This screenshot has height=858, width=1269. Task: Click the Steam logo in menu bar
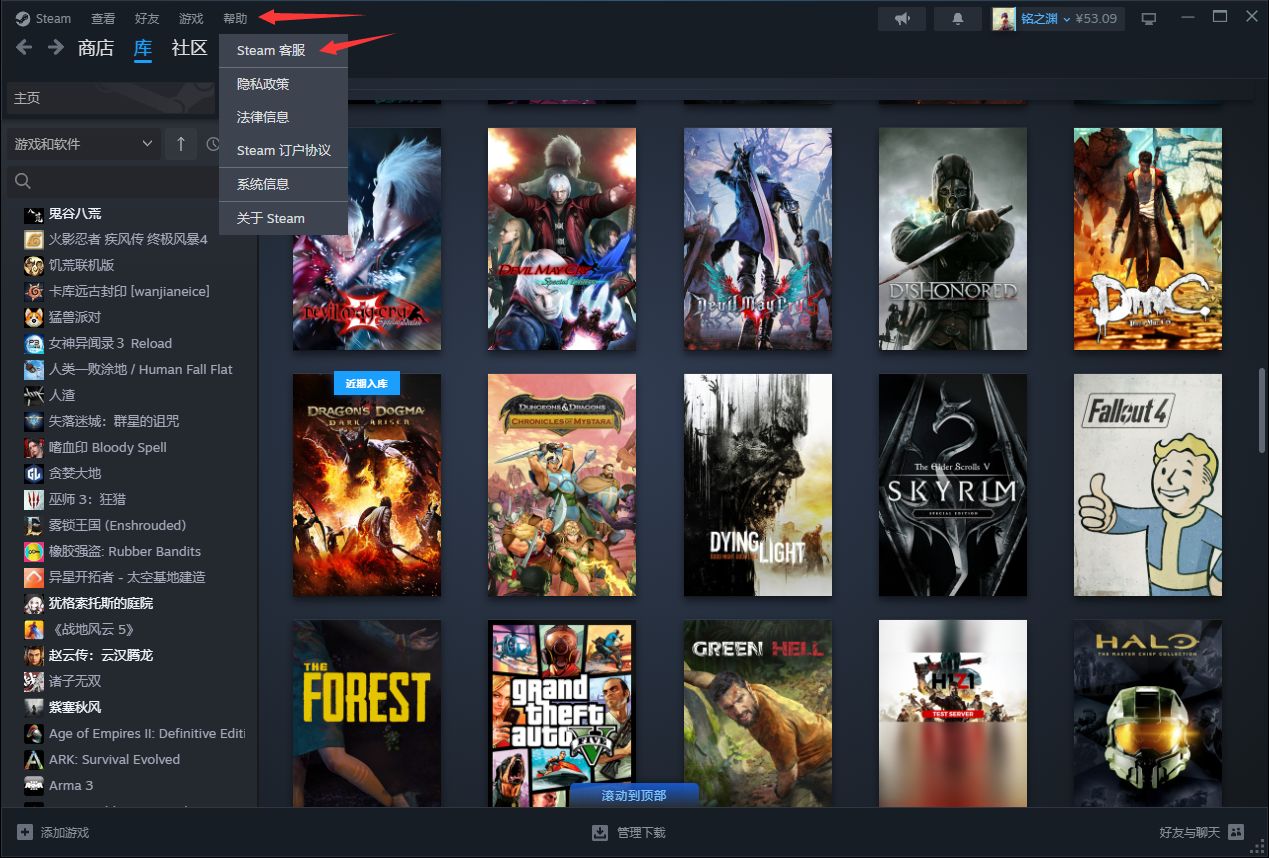point(23,18)
